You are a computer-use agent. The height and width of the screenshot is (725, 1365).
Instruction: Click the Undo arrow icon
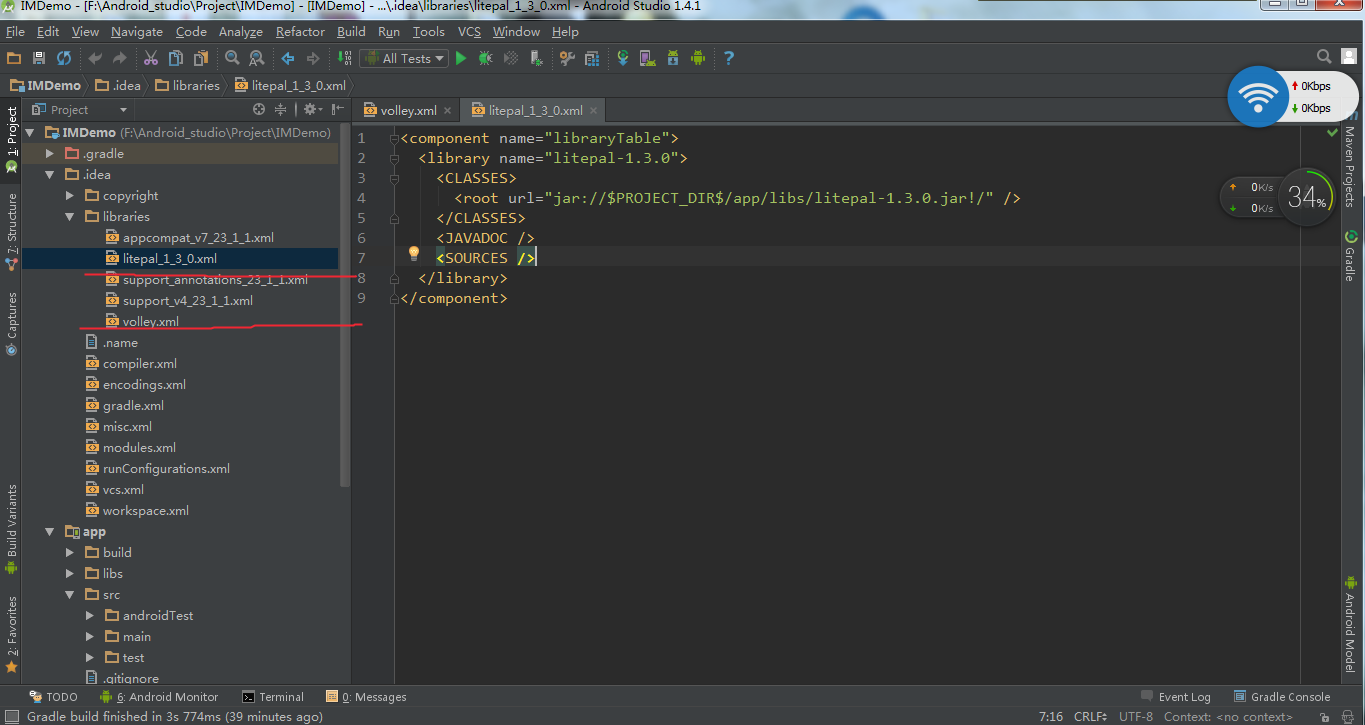95,58
